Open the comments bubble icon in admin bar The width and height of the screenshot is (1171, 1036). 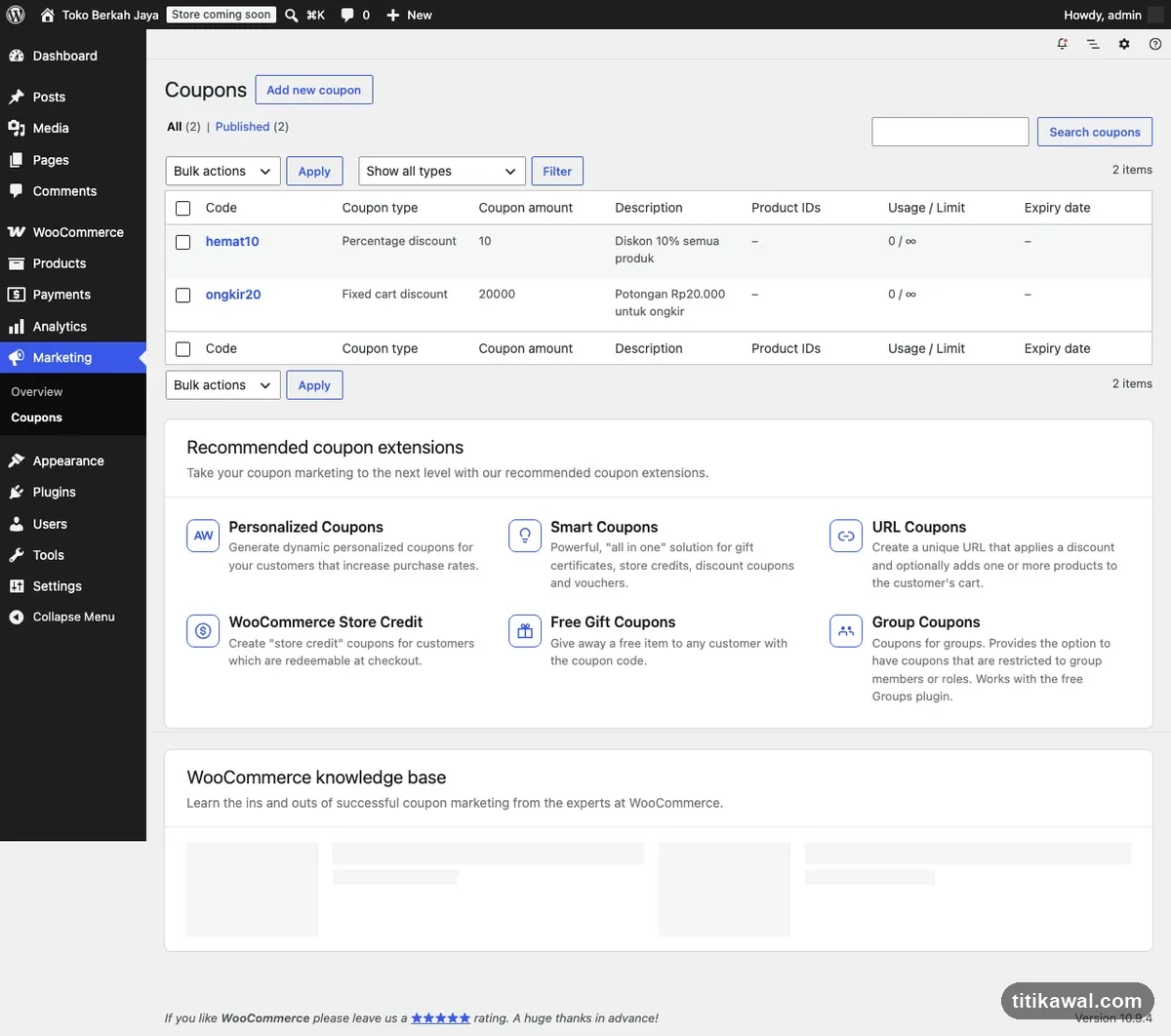coord(347,15)
